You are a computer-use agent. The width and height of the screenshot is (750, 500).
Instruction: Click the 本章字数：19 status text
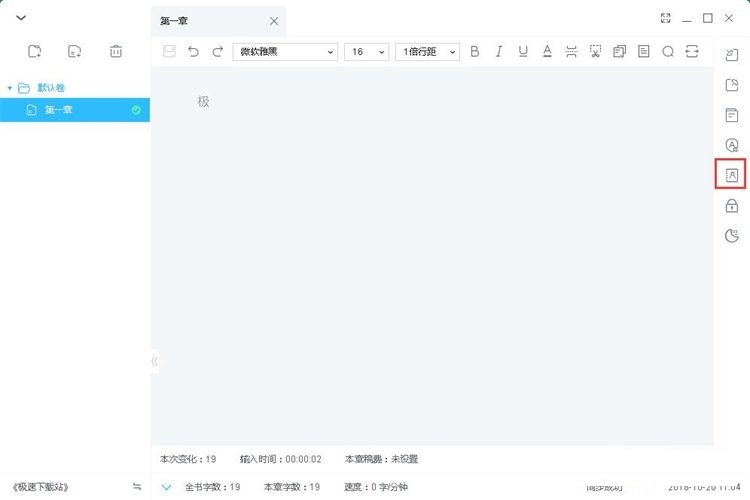292,487
